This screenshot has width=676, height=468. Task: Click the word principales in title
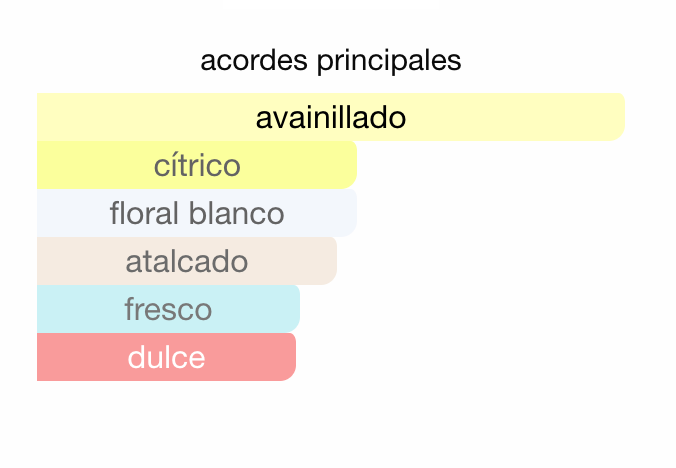[389, 62]
